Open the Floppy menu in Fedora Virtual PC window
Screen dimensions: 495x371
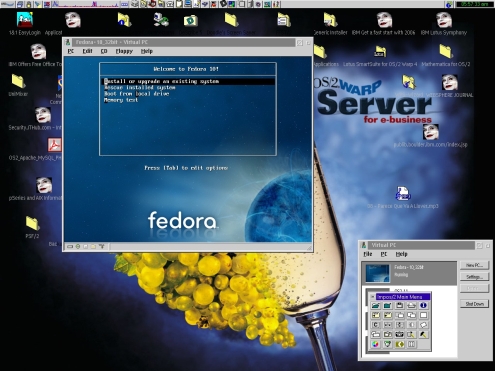(x=124, y=51)
